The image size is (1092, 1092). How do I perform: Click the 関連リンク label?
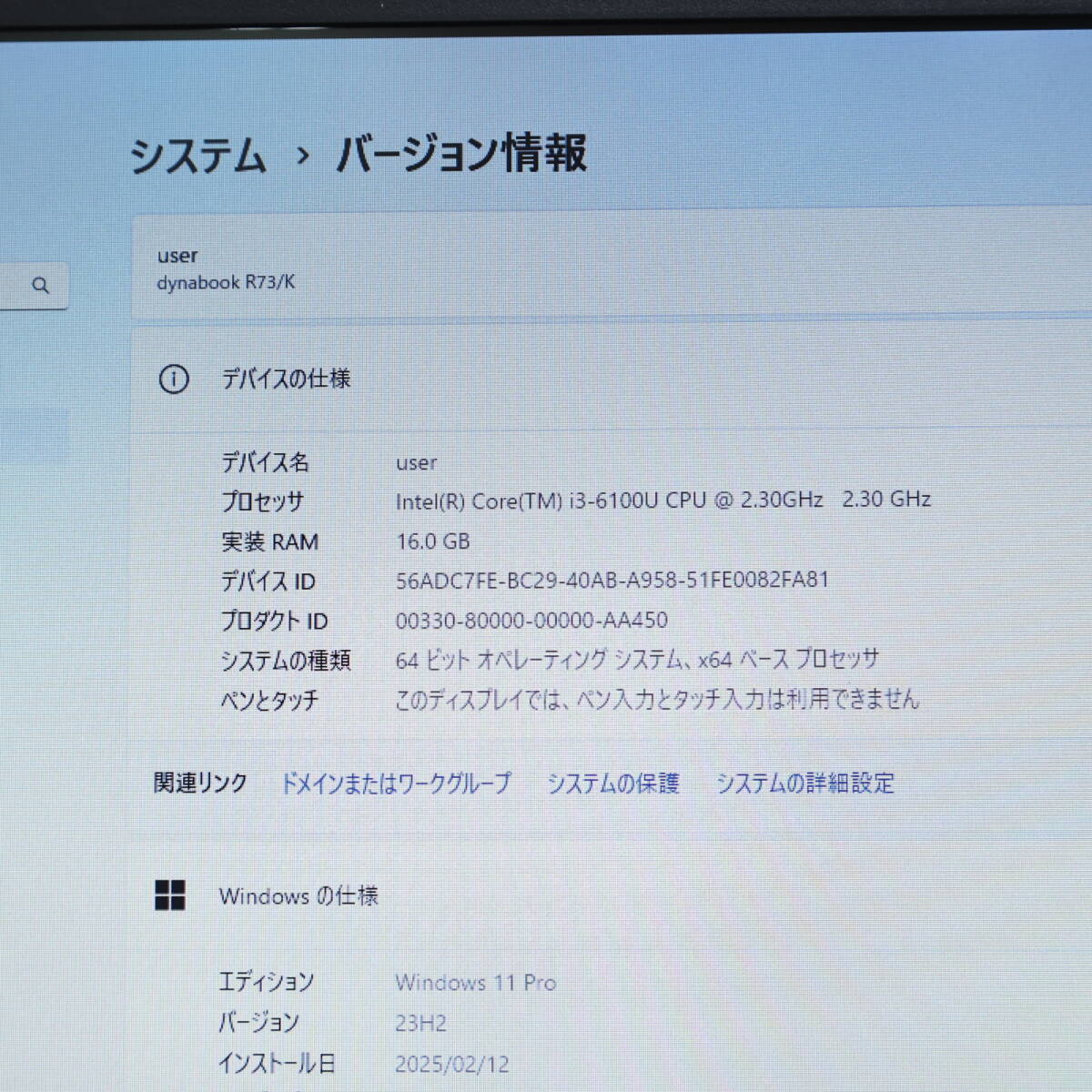pos(200,784)
